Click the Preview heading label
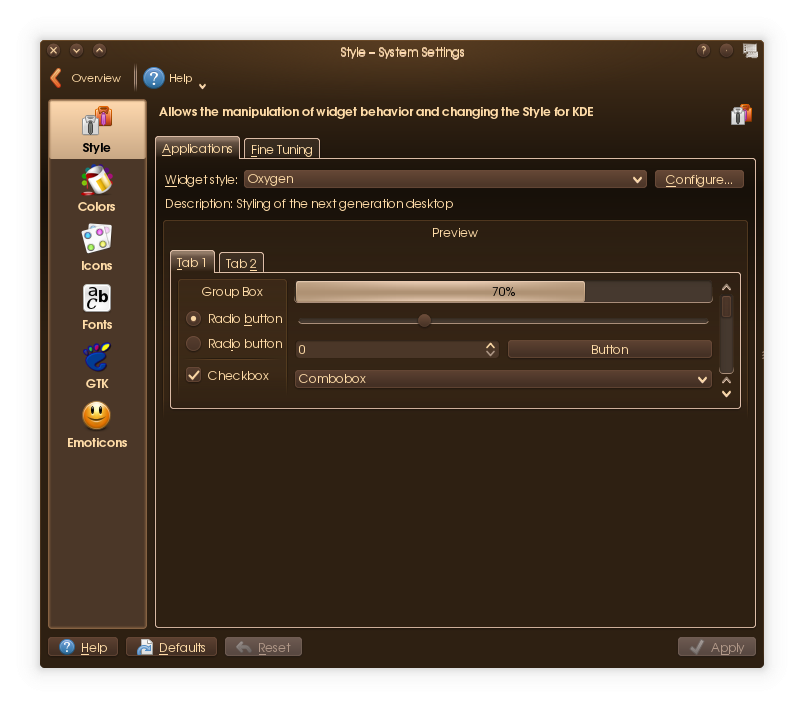The image size is (804, 708). pyautogui.click(x=455, y=233)
